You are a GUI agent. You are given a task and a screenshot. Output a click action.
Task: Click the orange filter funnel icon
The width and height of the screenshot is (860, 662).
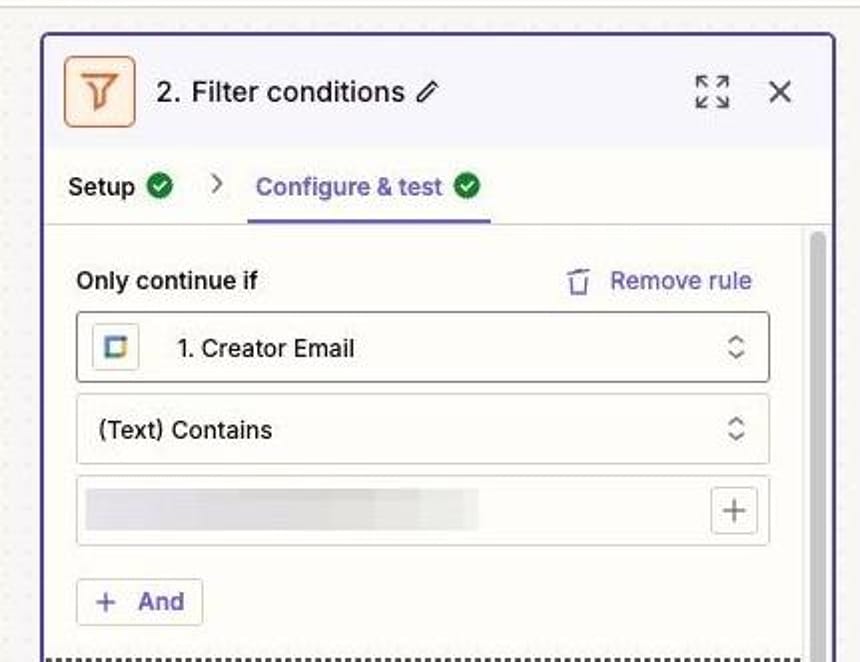(x=100, y=91)
